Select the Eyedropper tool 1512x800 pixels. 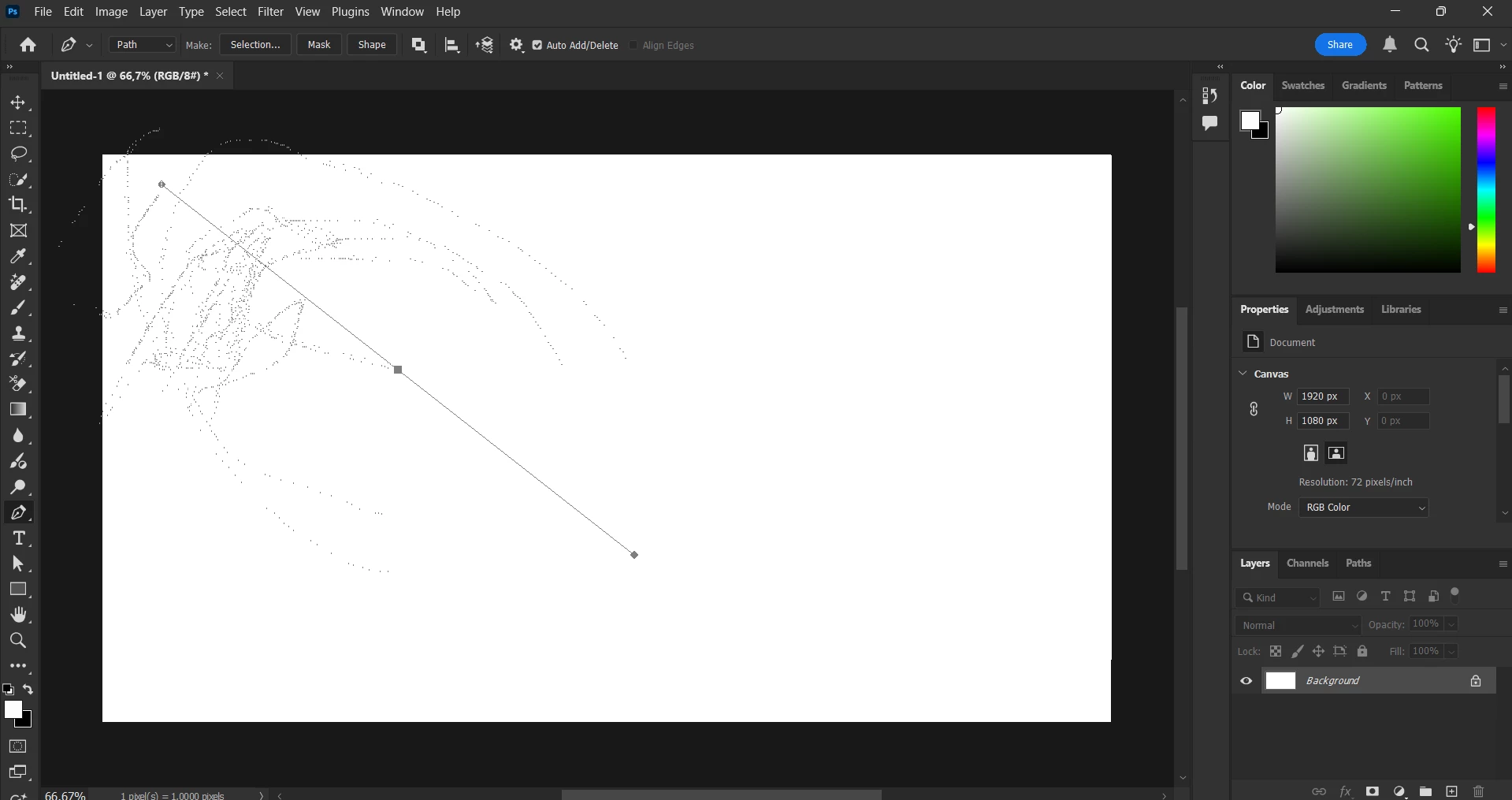tap(18, 256)
